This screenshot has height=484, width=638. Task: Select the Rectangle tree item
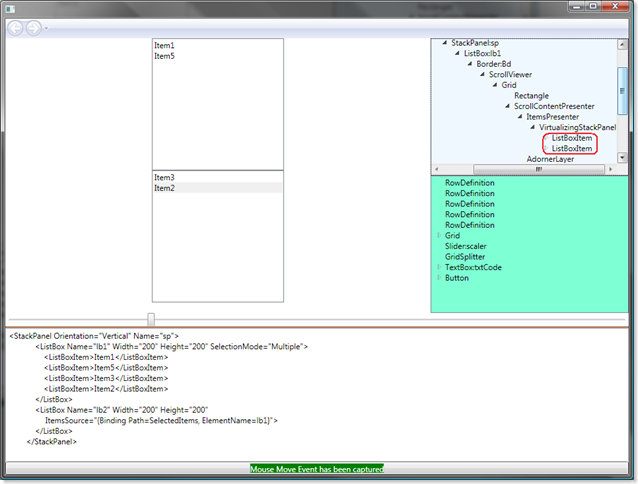(x=531, y=96)
